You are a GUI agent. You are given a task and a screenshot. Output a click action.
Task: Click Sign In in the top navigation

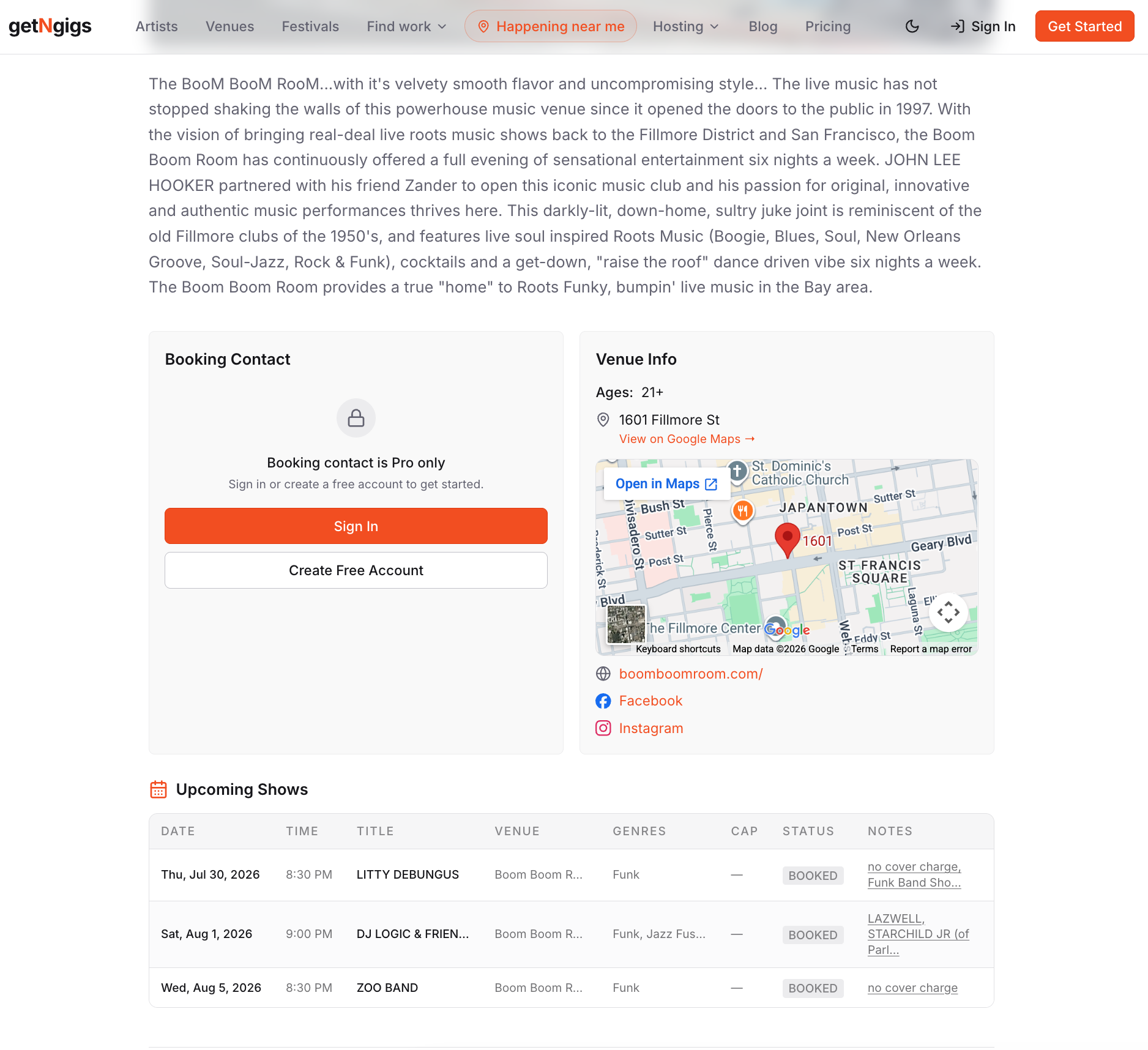983,26
